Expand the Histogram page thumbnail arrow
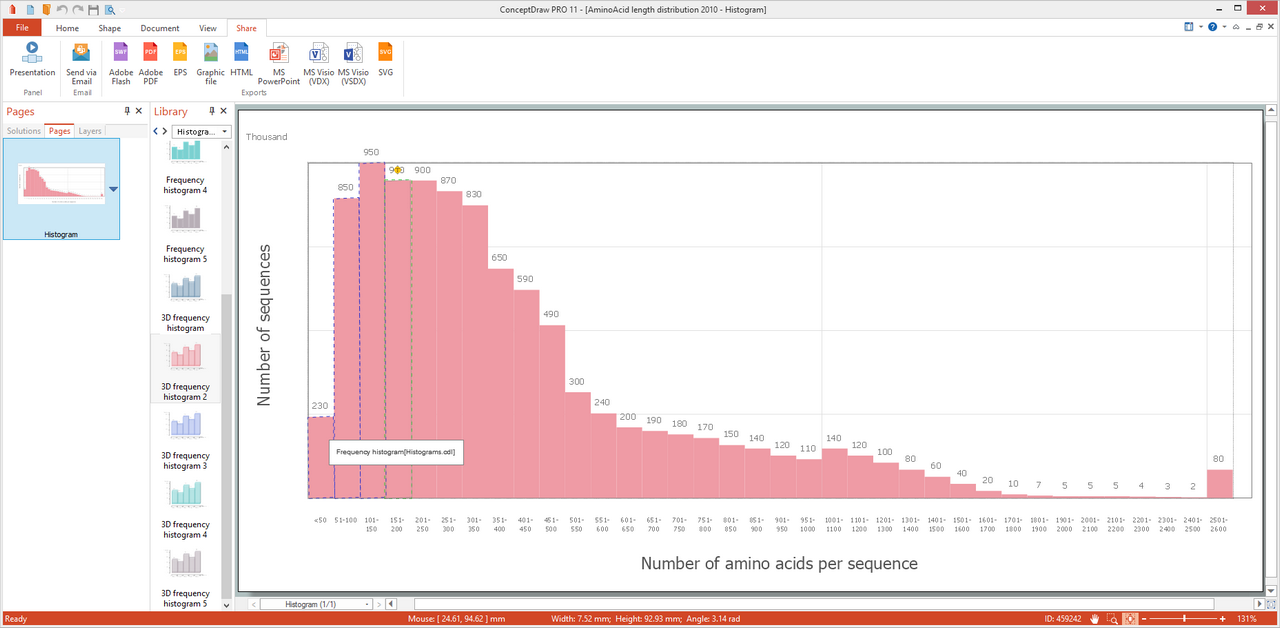The width and height of the screenshot is (1280, 628). click(x=113, y=188)
